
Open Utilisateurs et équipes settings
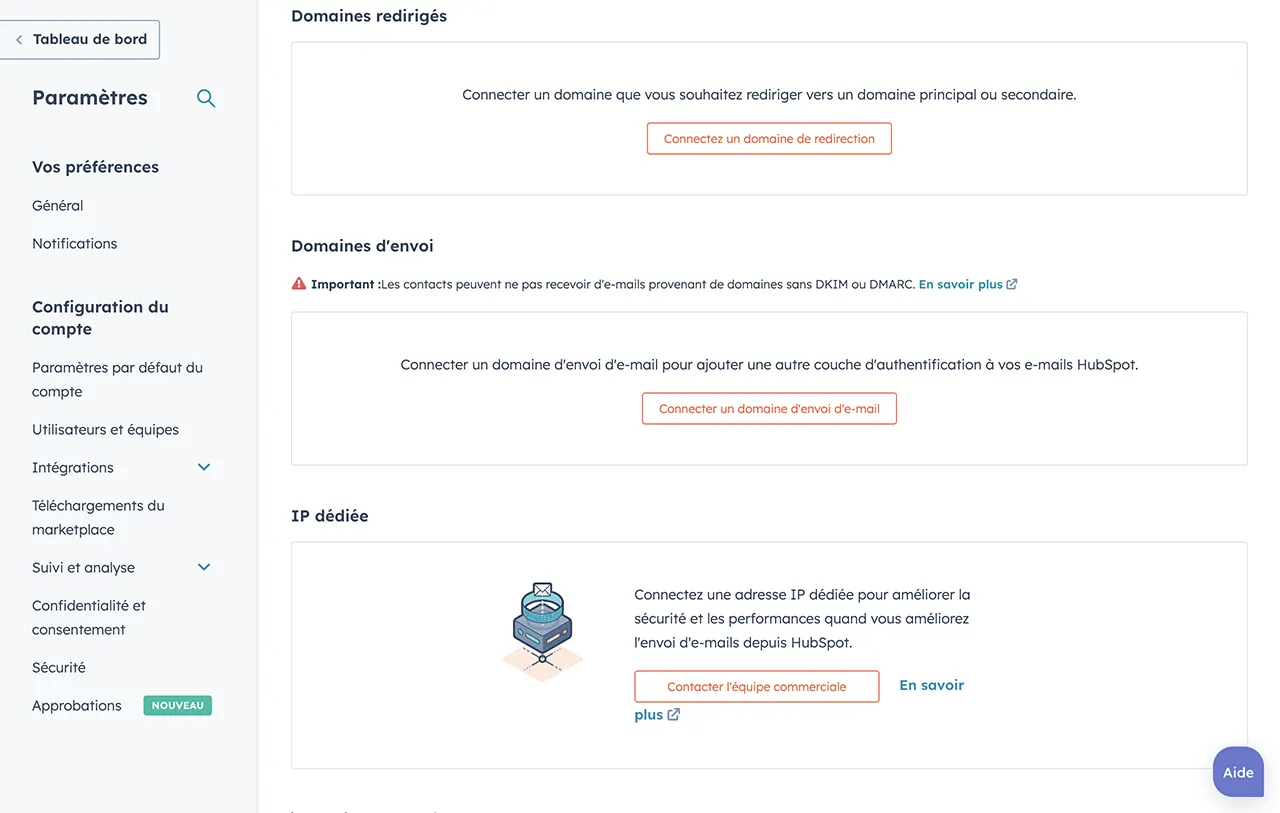[106, 430]
